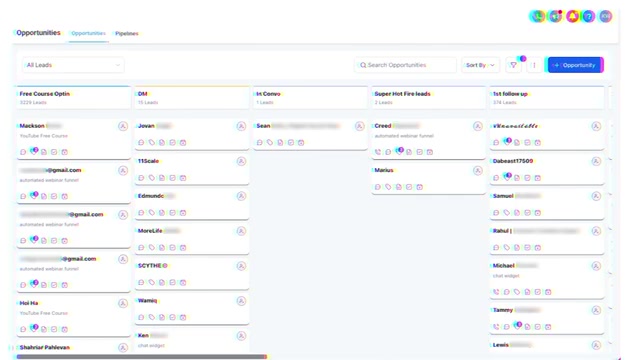
Task: Switch to the Opportunities tab beside Pipelines
Action: click(x=89, y=33)
